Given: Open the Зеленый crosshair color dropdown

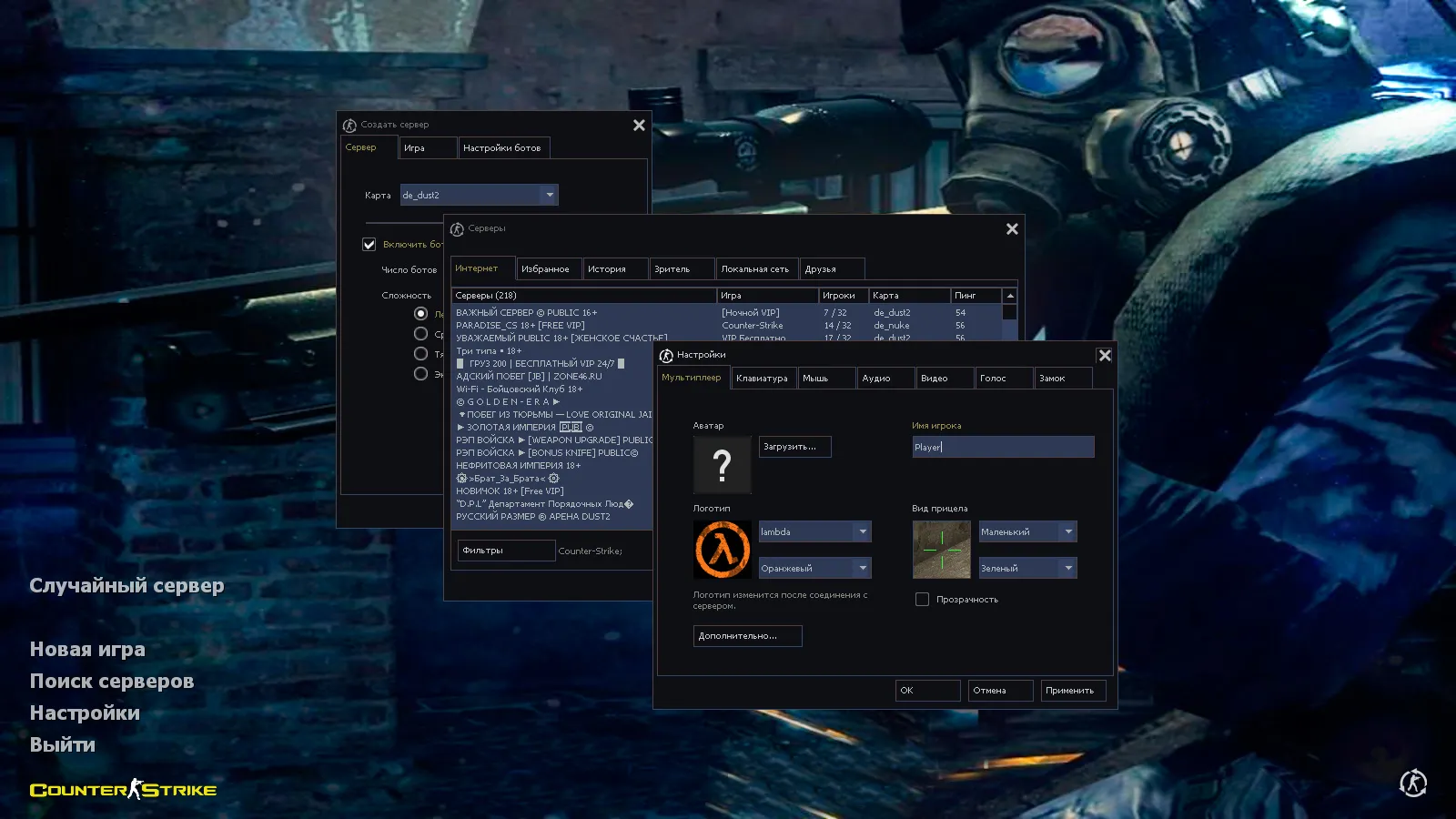Looking at the screenshot, I should (1067, 568).
